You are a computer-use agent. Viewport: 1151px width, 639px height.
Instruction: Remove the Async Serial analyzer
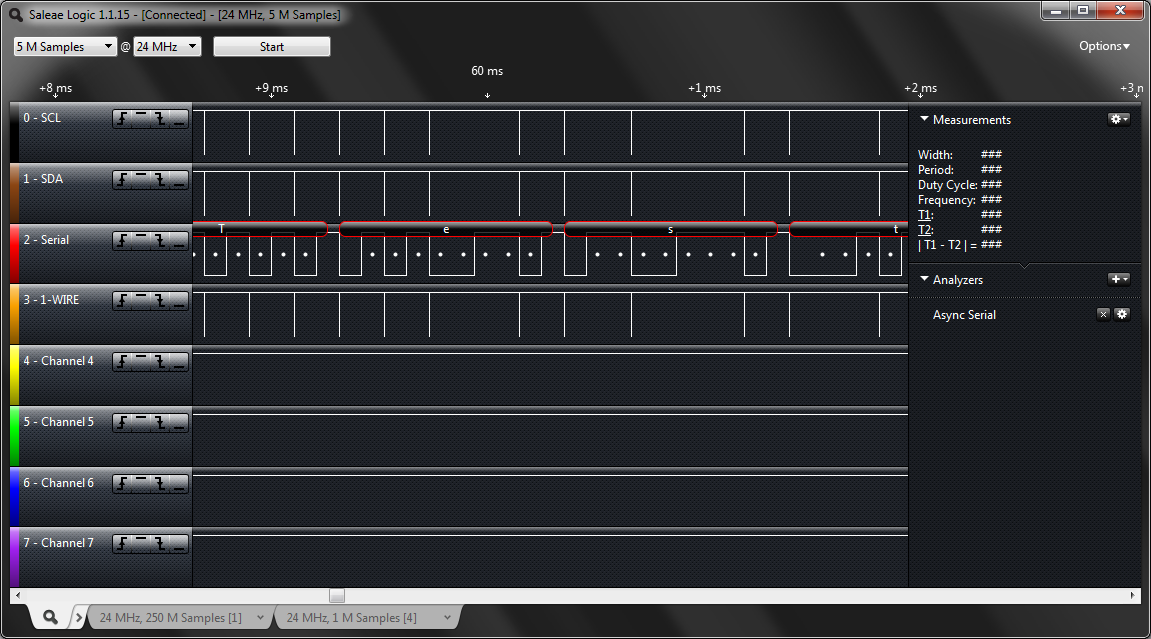[x=1103, y=314]
